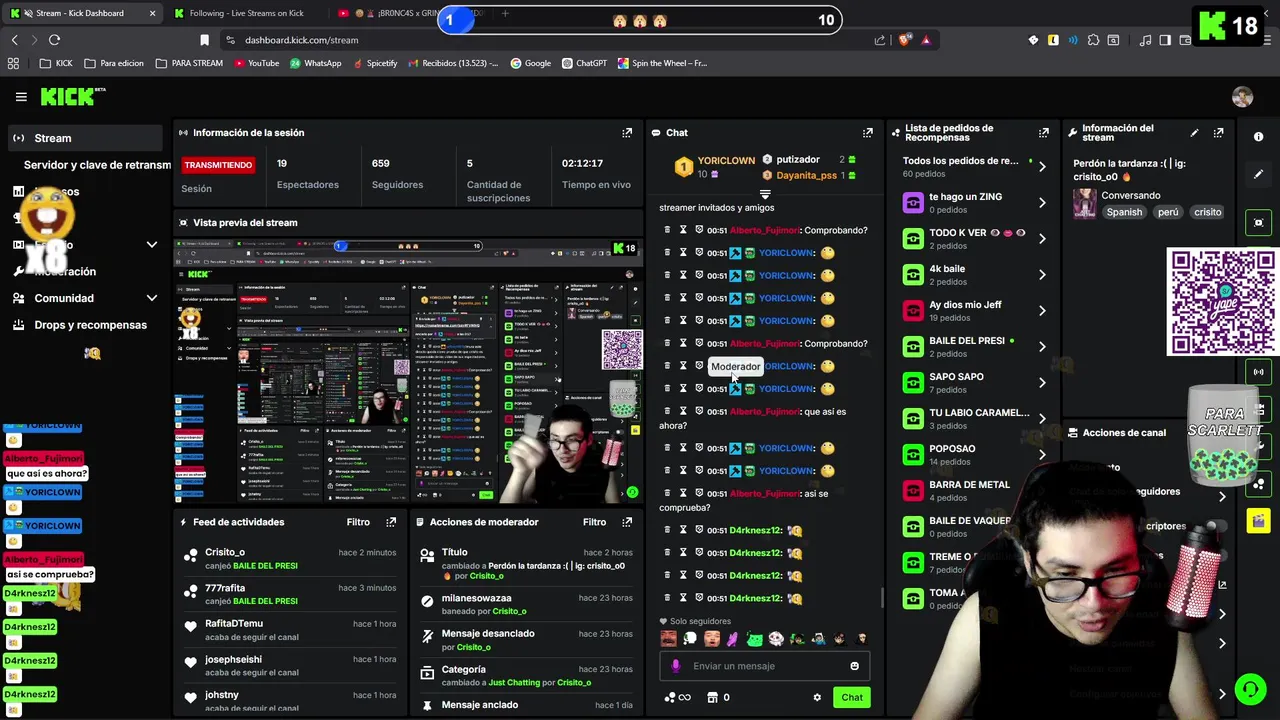
Task: Open Crisito_o entry in activity feed
Action: click(290, 558)
